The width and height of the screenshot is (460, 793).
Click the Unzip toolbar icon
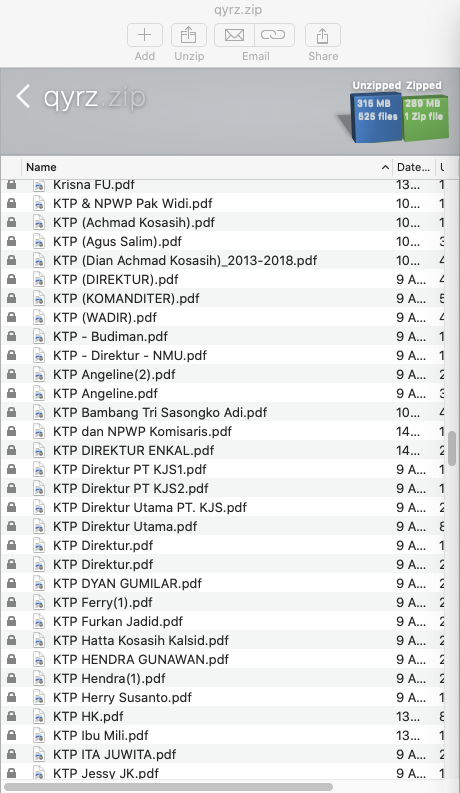[x=189, y=35]
